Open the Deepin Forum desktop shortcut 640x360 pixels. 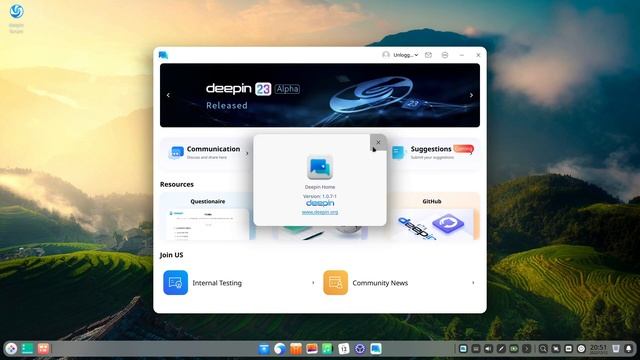[16, 18]
